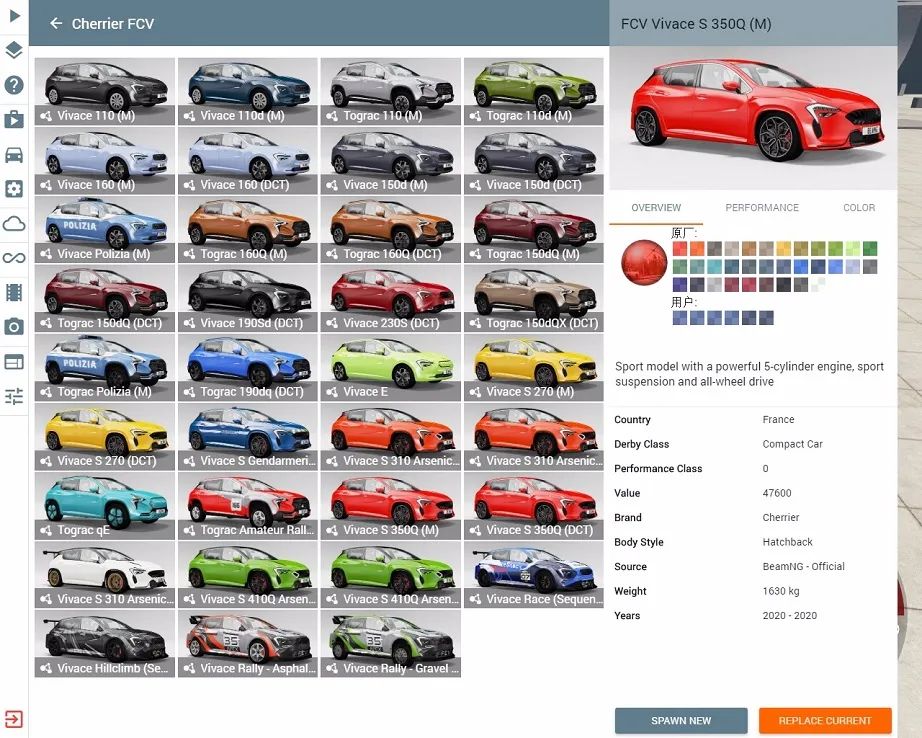This screenshot has width=922, height=738.
Task: Go back using arrow beside Cherrier FCV
Action: coord(56,23)
